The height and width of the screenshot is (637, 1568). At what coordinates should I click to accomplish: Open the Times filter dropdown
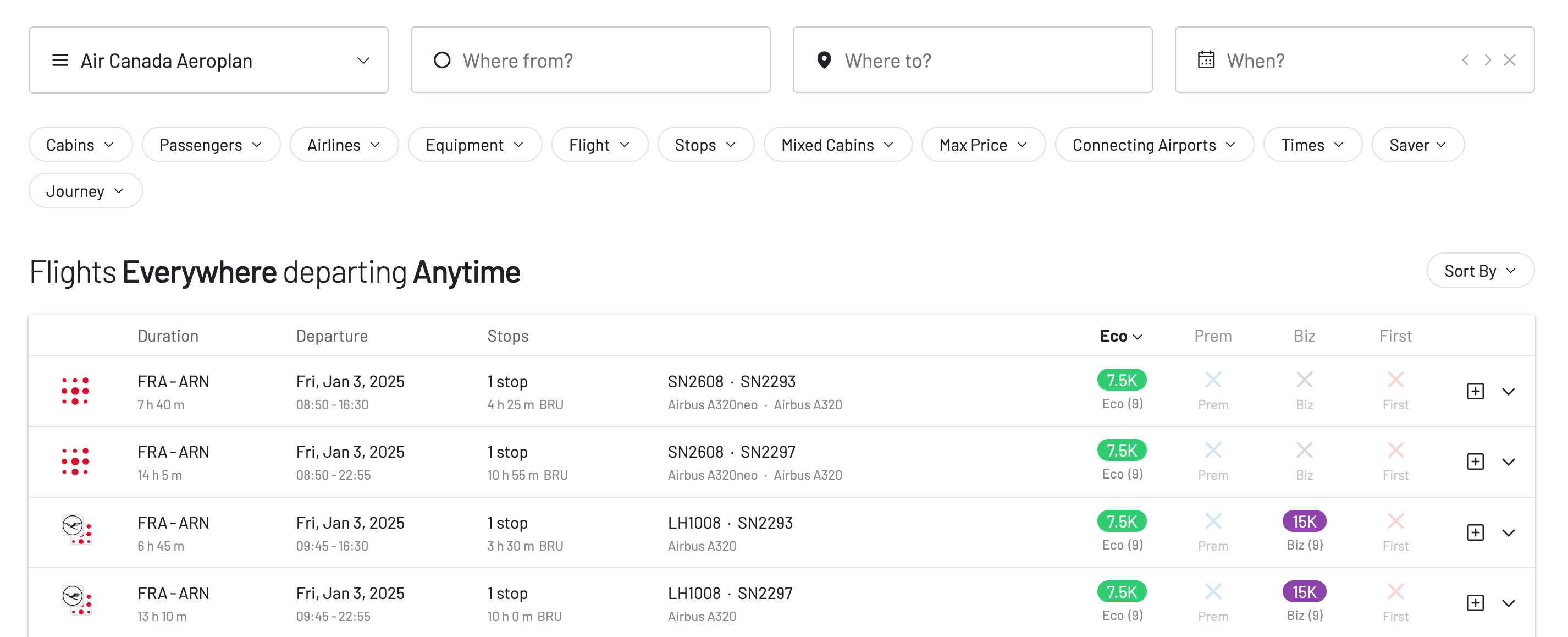tap(1312, 144)
